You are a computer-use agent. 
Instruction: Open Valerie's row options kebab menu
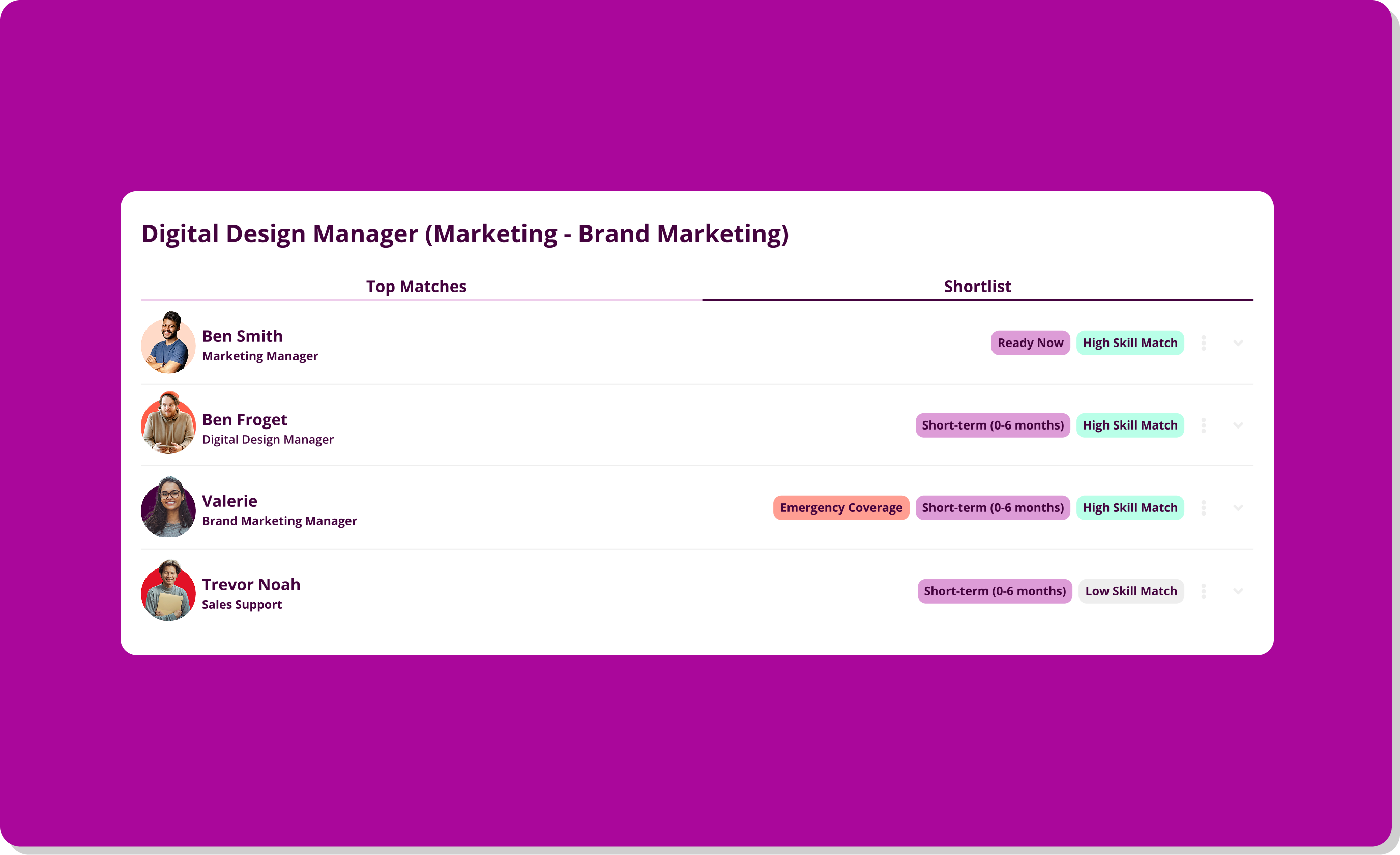1204,508
